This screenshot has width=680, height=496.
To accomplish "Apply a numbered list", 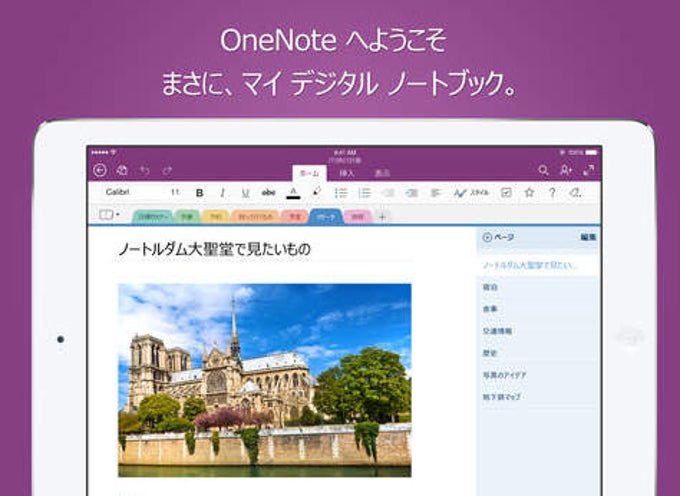I will click(x=364, y=193).
